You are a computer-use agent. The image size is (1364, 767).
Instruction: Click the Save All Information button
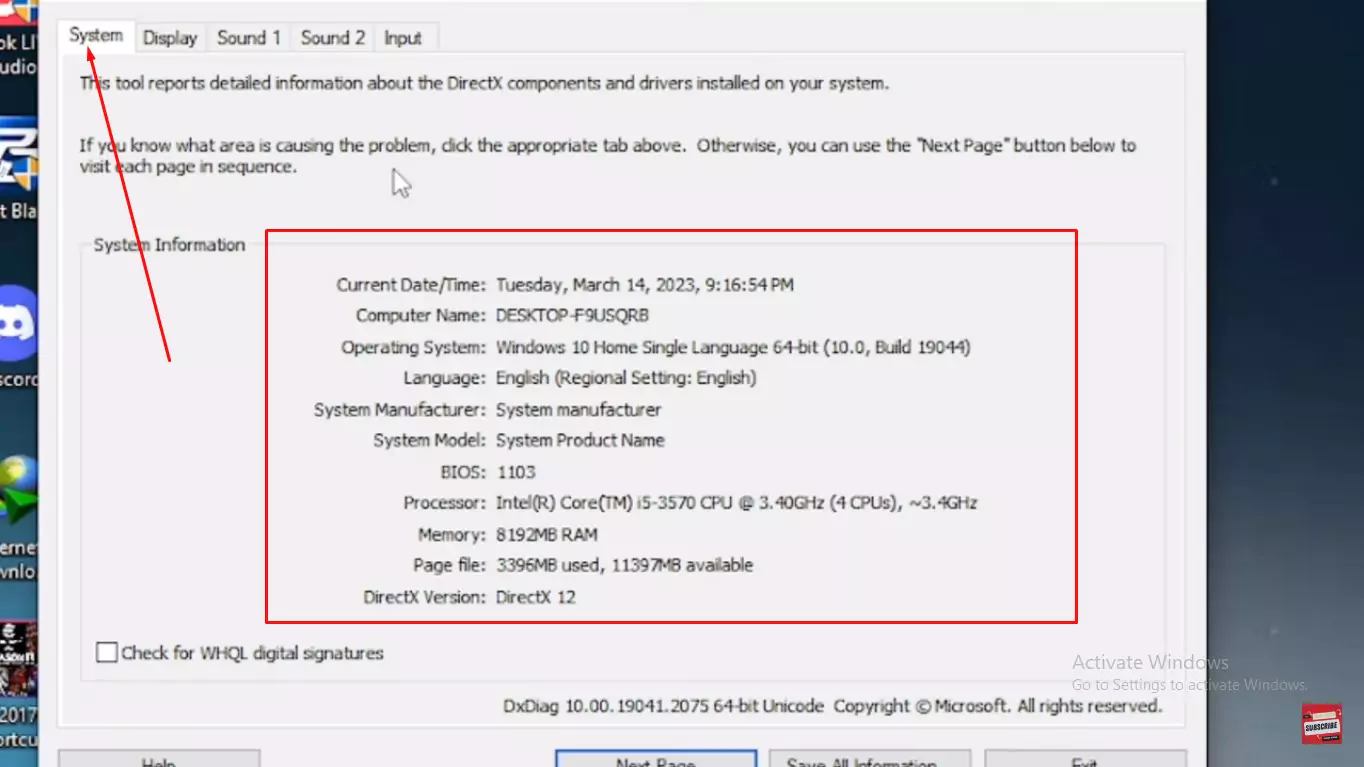[x=870, y=759]
